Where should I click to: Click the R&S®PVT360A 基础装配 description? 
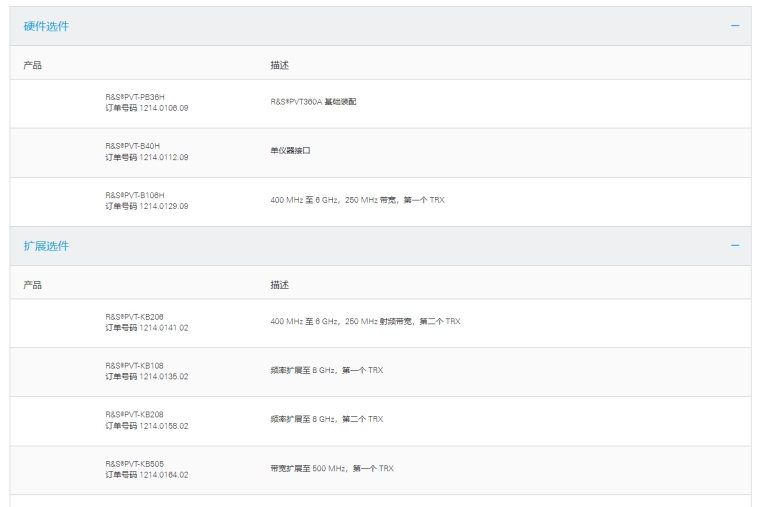(313, 102)
